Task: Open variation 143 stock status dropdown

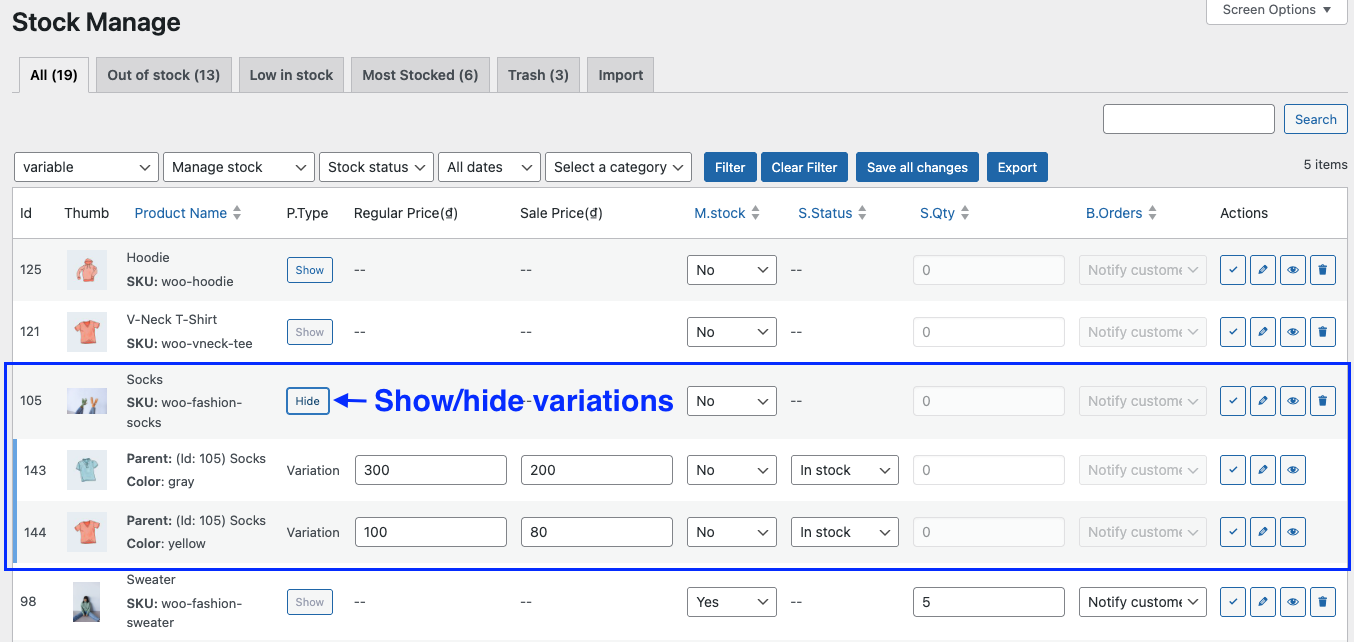Action: 845,470
